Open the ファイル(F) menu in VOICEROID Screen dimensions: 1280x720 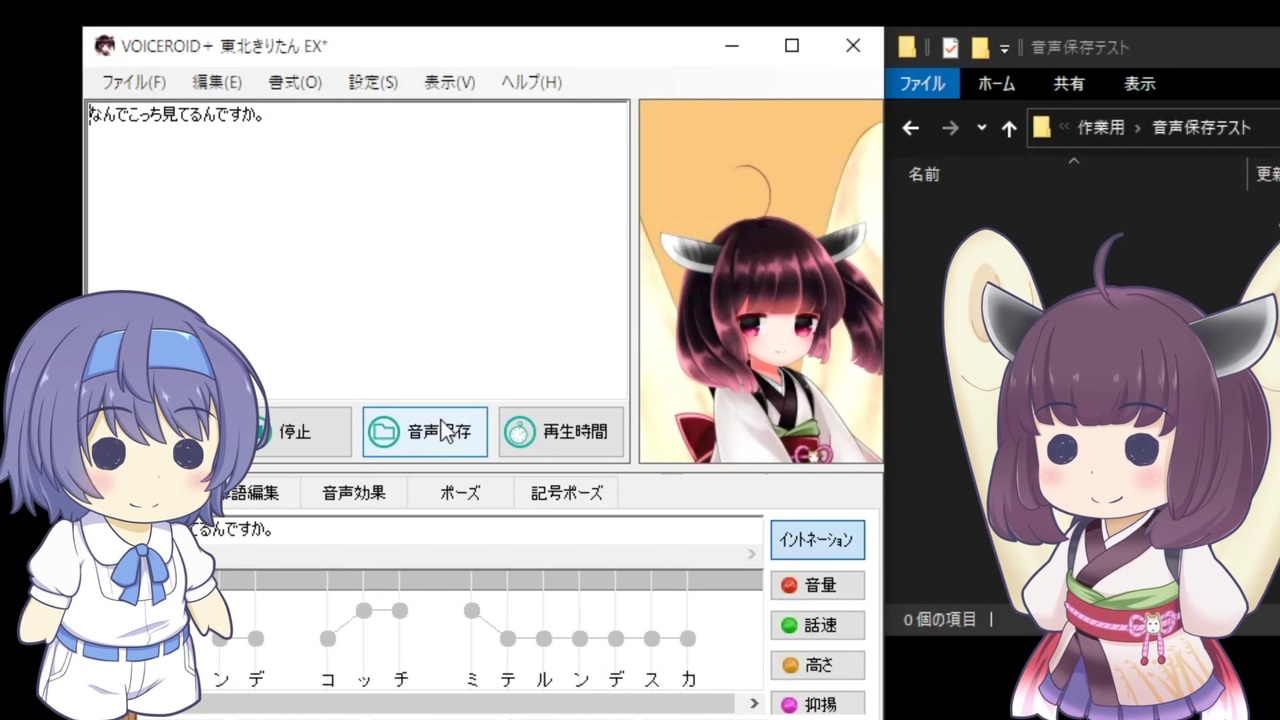[x=133, y=82]
